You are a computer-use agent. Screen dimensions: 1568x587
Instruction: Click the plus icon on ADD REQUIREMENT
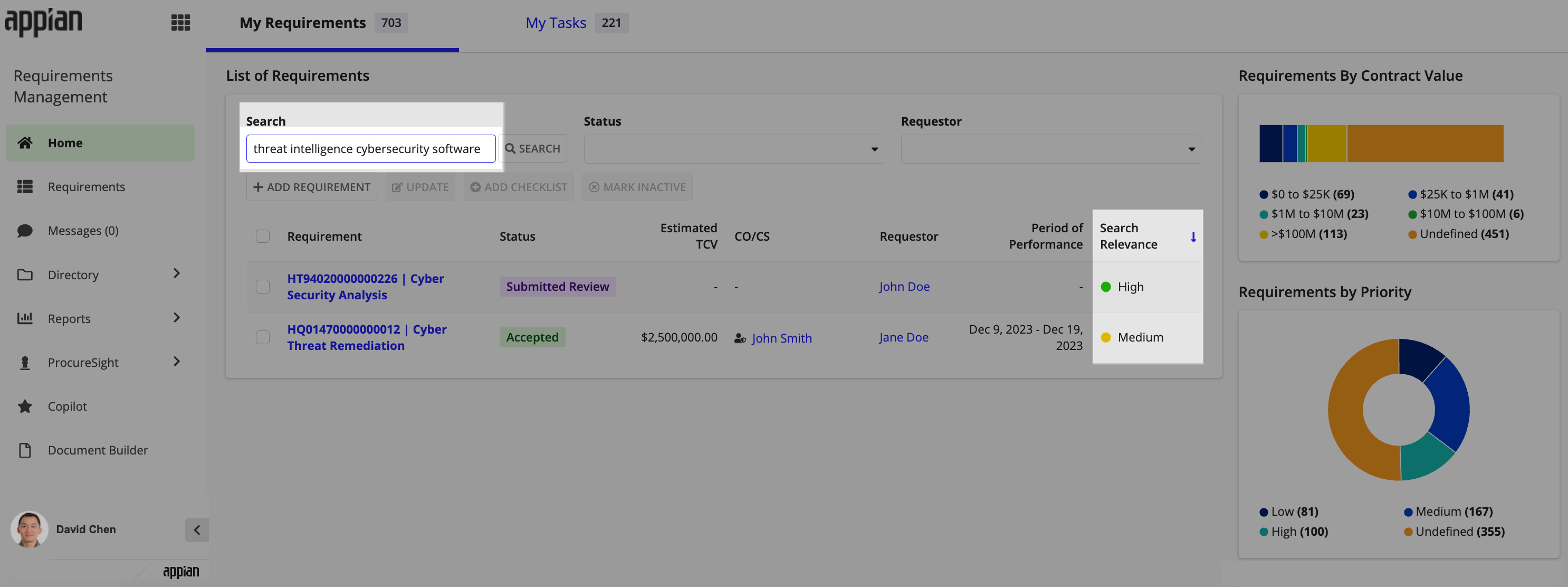[258, 187]
